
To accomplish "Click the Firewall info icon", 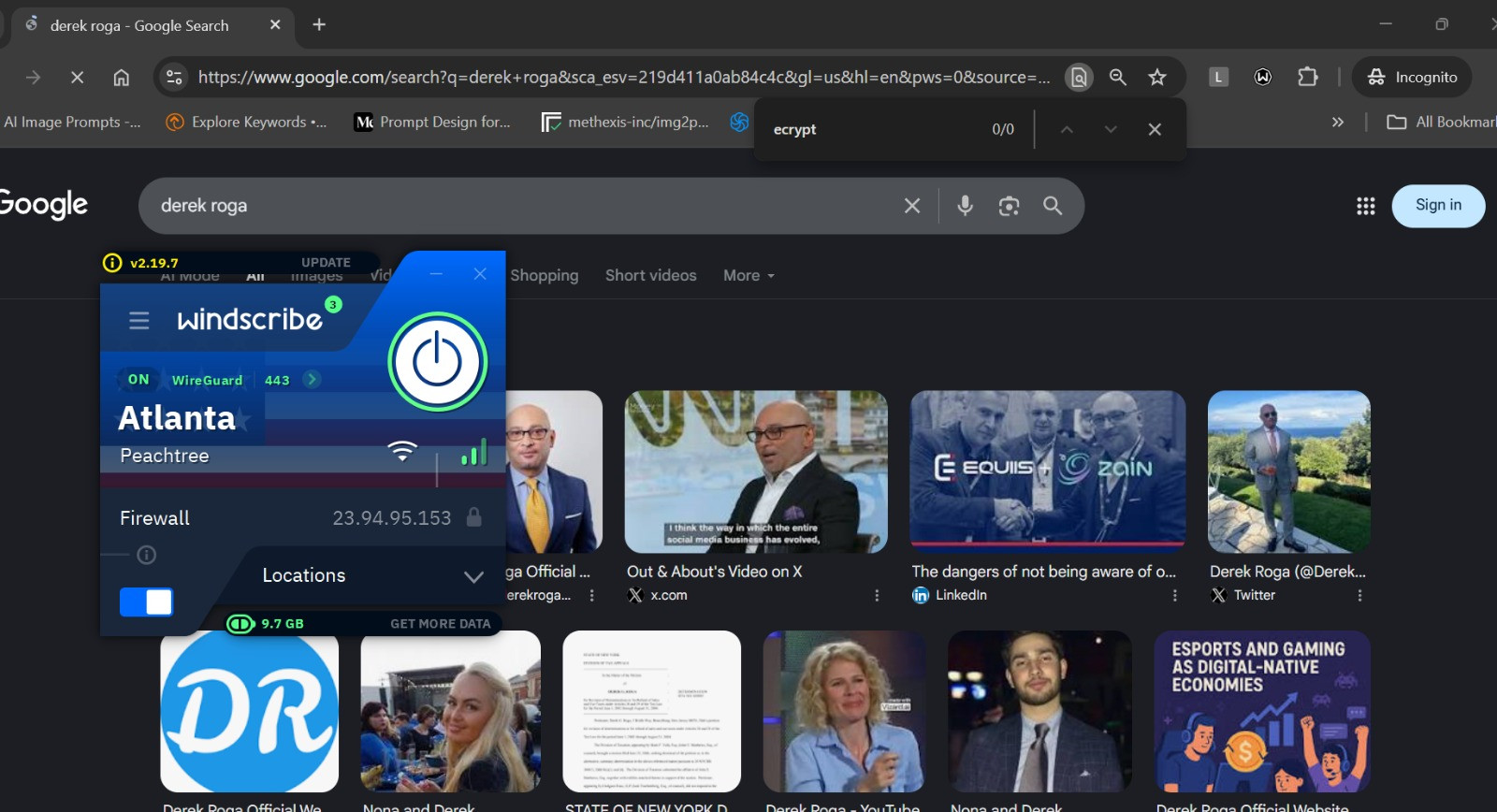I will [146, 555].
